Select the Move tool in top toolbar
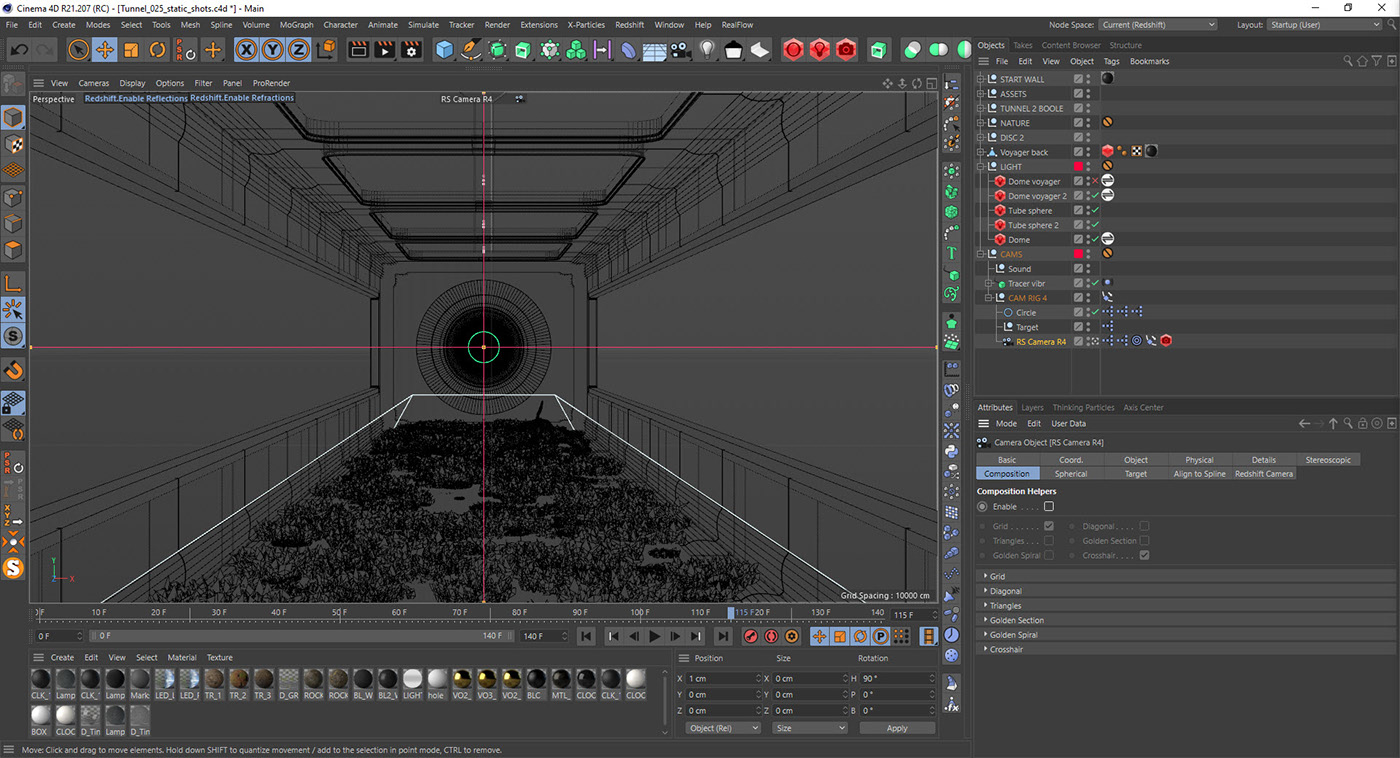This screenshot has width=1400, height=758. click(x=105, y=49)
